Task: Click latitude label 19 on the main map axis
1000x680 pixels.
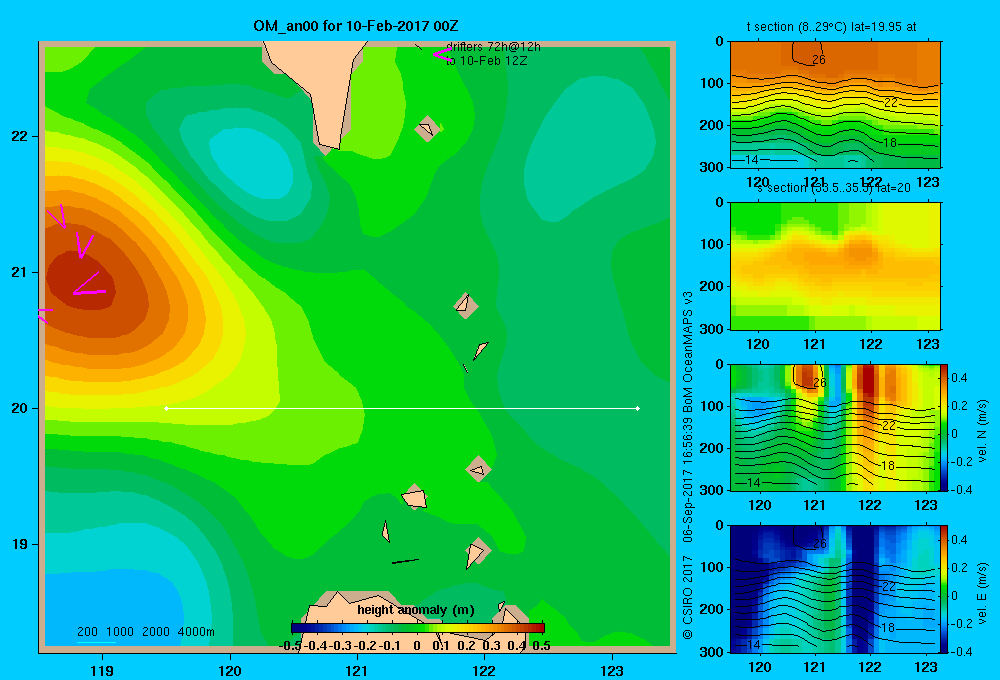Action: pos(20,544)
